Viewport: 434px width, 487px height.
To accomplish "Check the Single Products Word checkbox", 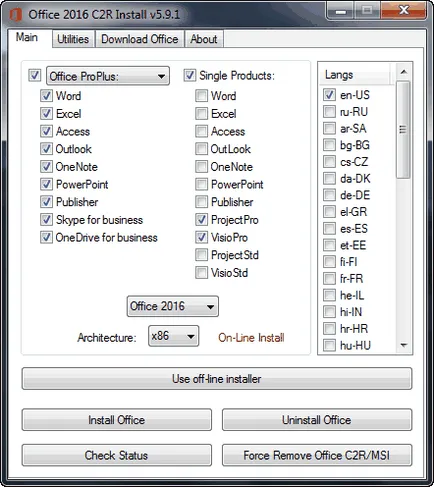I will 201,96.
